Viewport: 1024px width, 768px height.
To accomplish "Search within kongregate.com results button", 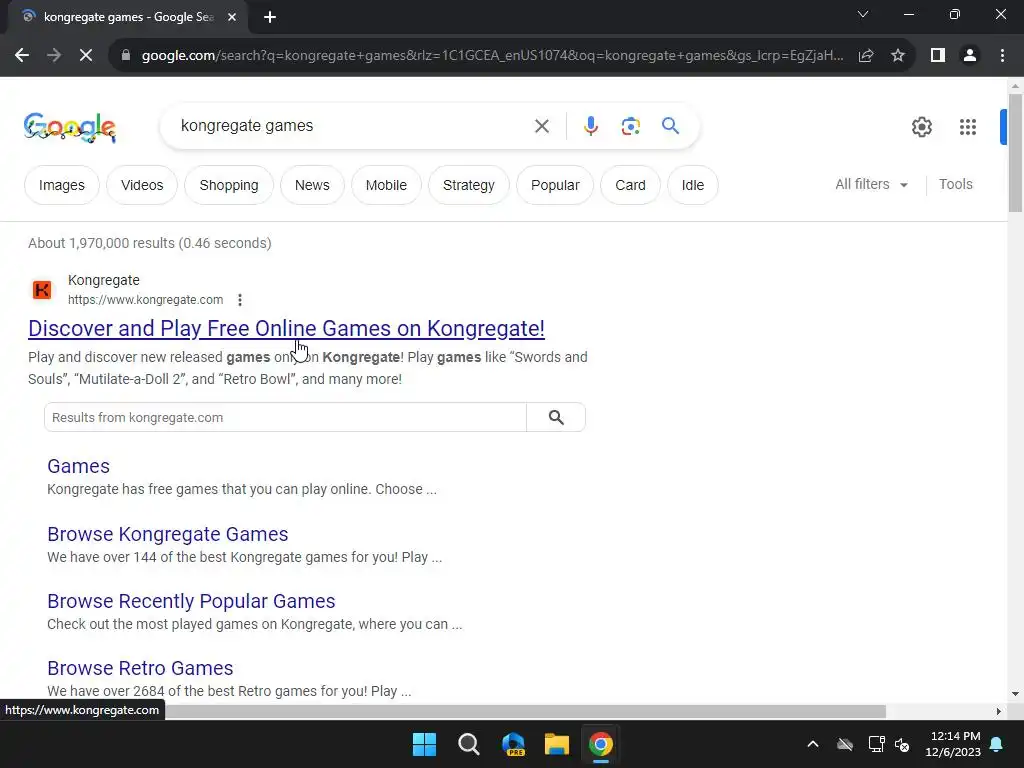I will [x=556, y=417].
